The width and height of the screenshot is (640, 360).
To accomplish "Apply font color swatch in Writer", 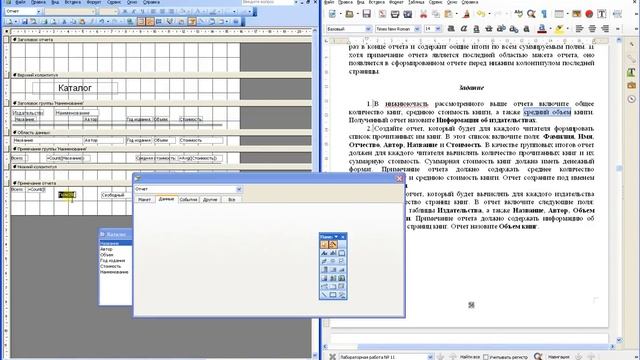I will pos(542,29).
